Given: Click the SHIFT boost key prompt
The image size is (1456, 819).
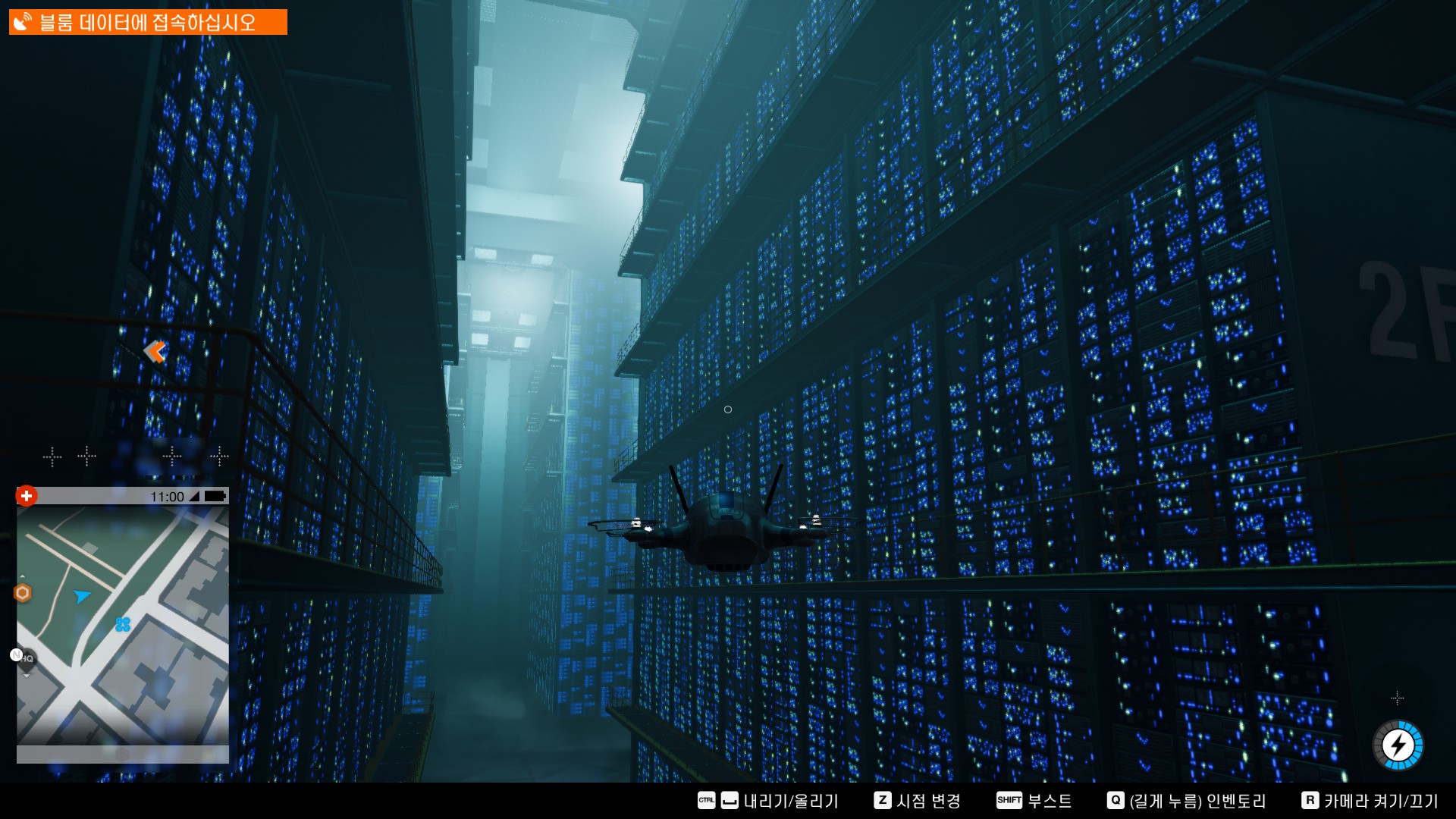Looking at the screenshot, I should 1009,800.
